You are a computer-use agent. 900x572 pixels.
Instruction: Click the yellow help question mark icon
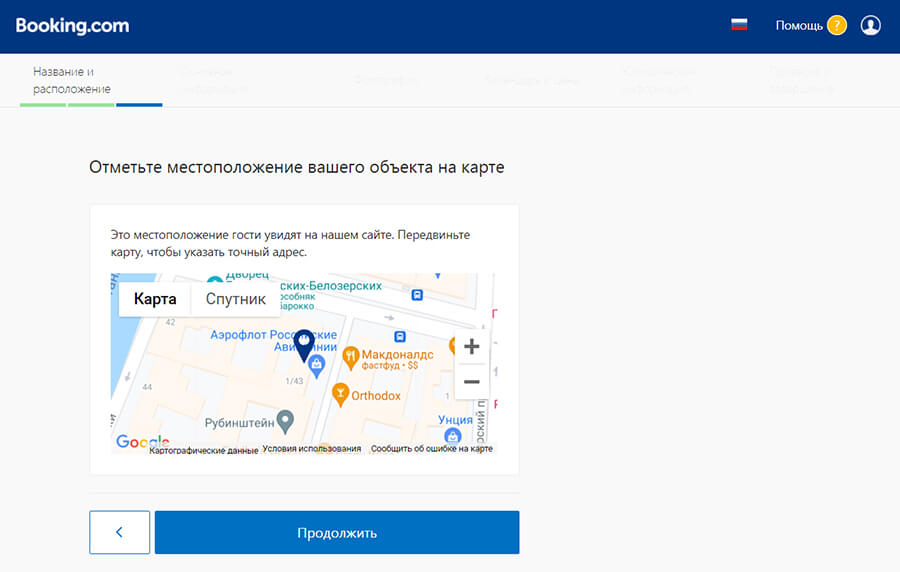tap(836, 25)
